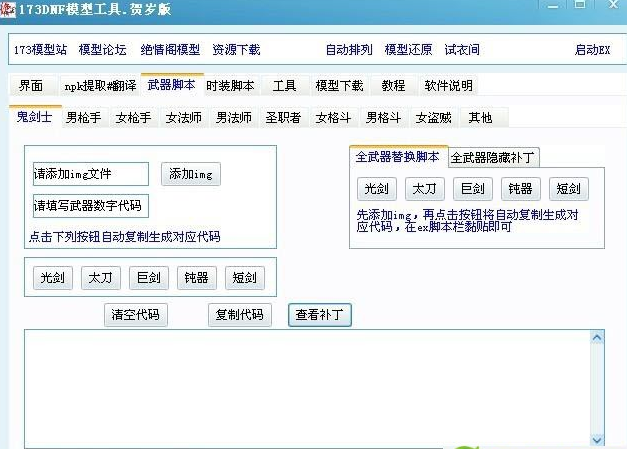
Task: Launch 启动EX from the top bar
Action: tap(592, 50)
